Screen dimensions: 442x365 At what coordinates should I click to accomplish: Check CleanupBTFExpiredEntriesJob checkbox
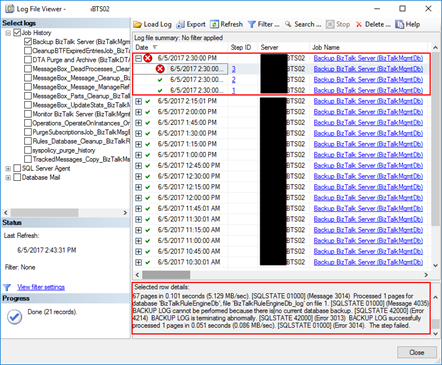pyautogui.click(x=28, y=51)
